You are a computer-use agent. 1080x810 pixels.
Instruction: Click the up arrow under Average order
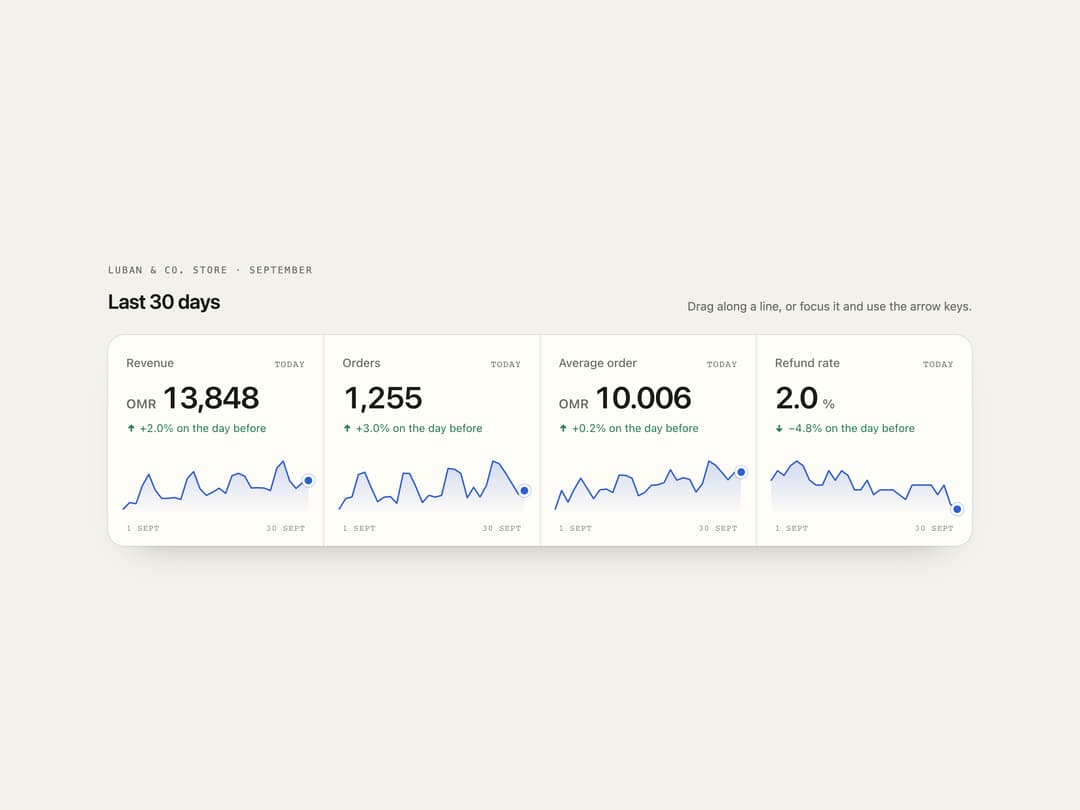pyautogui.click(x=563, y=428)
